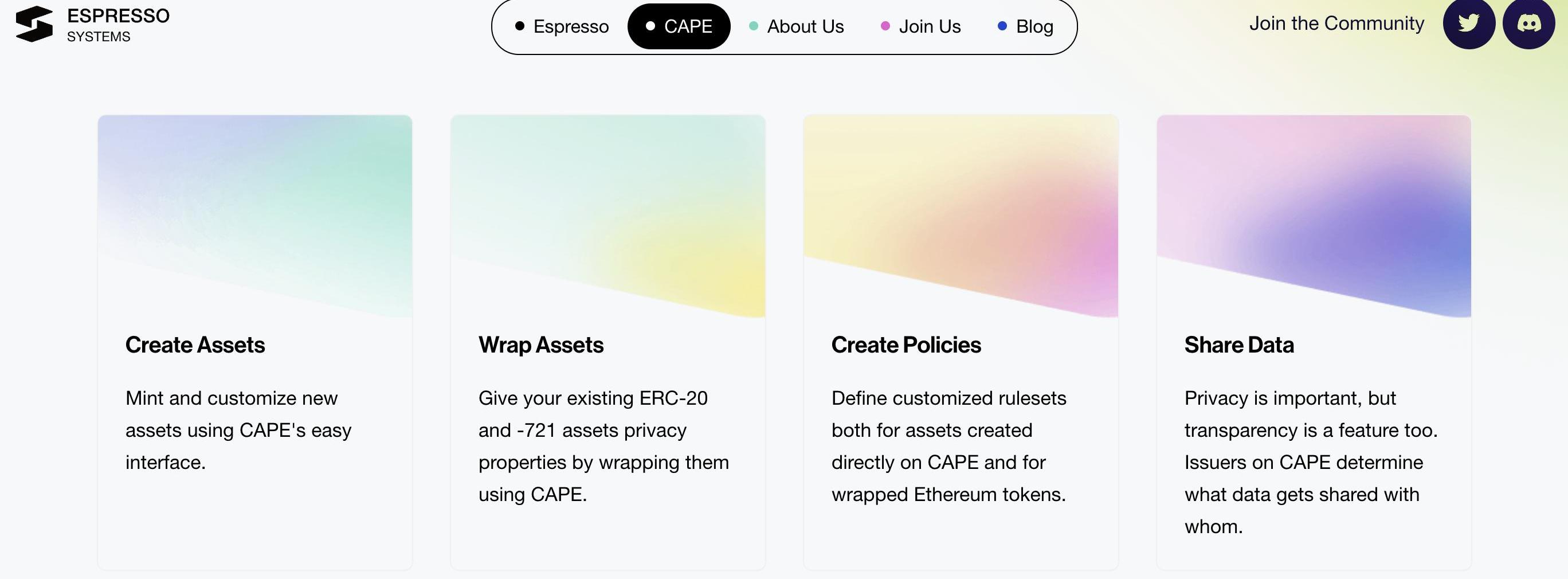Open the Join Us menu item
The width and height of the screenshot is (1568, 579).
(921, 26)
